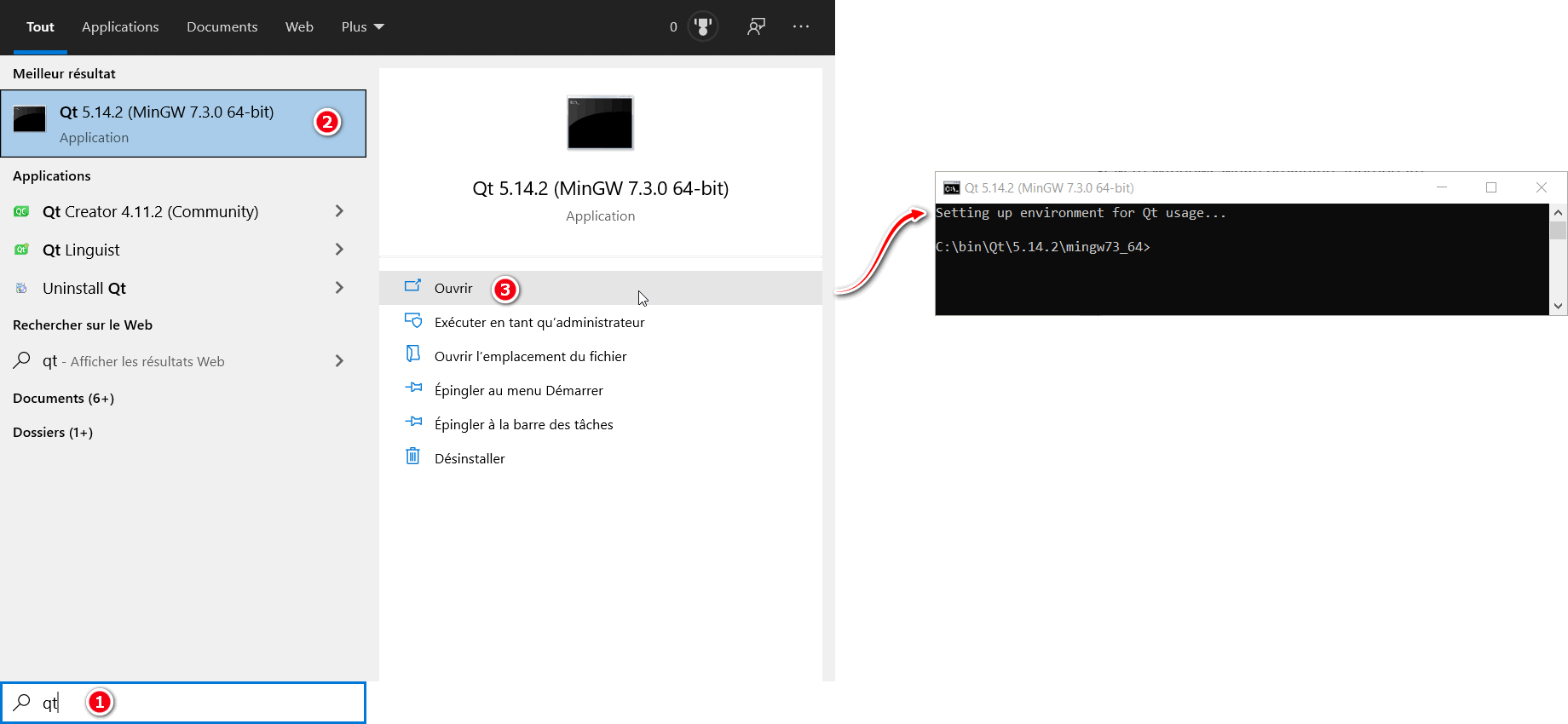This screenshot has width=1568, height=724.
Task: Expand the qt web results chevron
Action: click(x=339, y=361)
